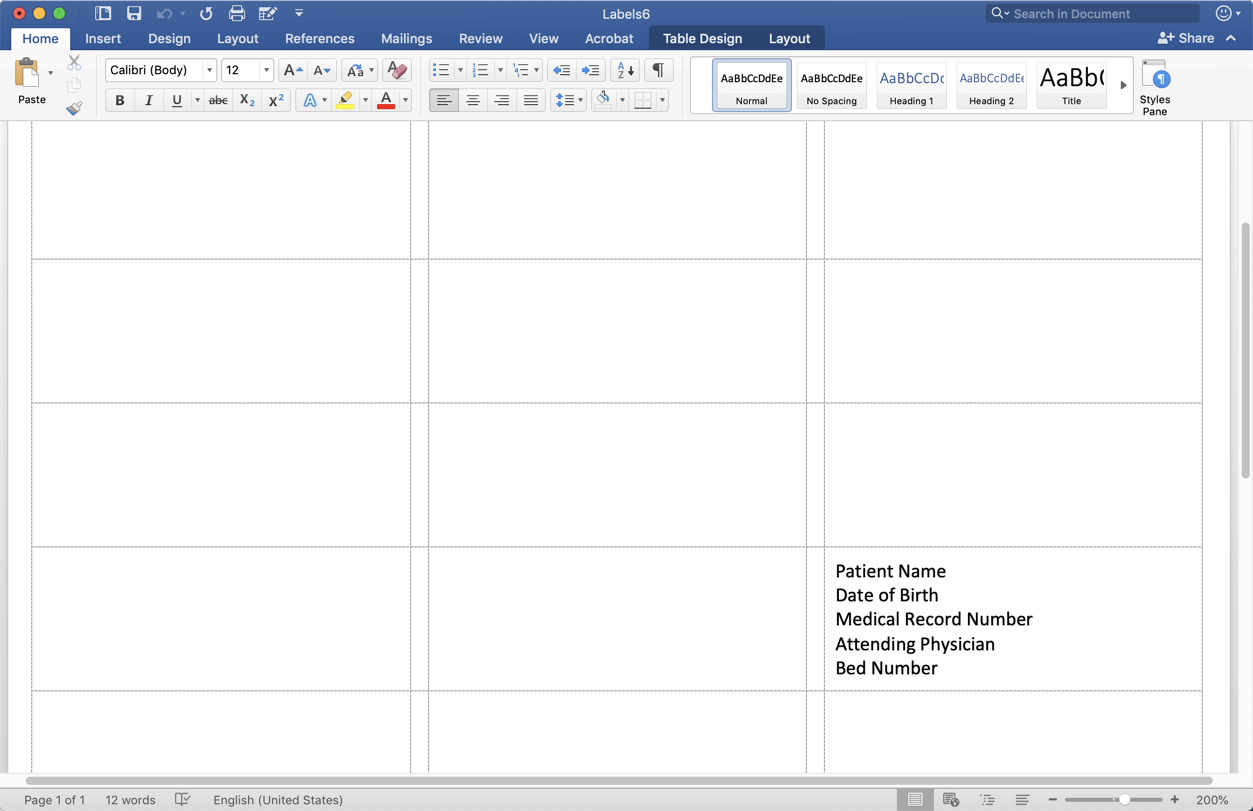1253x811 pixels.
Task: Show paragraph marks with the pilcrow icon
Action: 658,70
